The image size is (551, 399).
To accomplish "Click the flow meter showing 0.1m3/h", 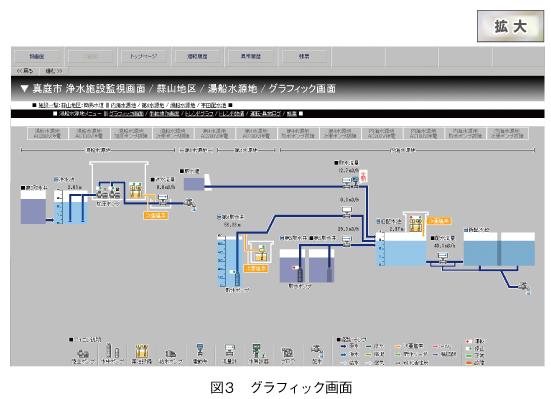I will coord(347,211).
